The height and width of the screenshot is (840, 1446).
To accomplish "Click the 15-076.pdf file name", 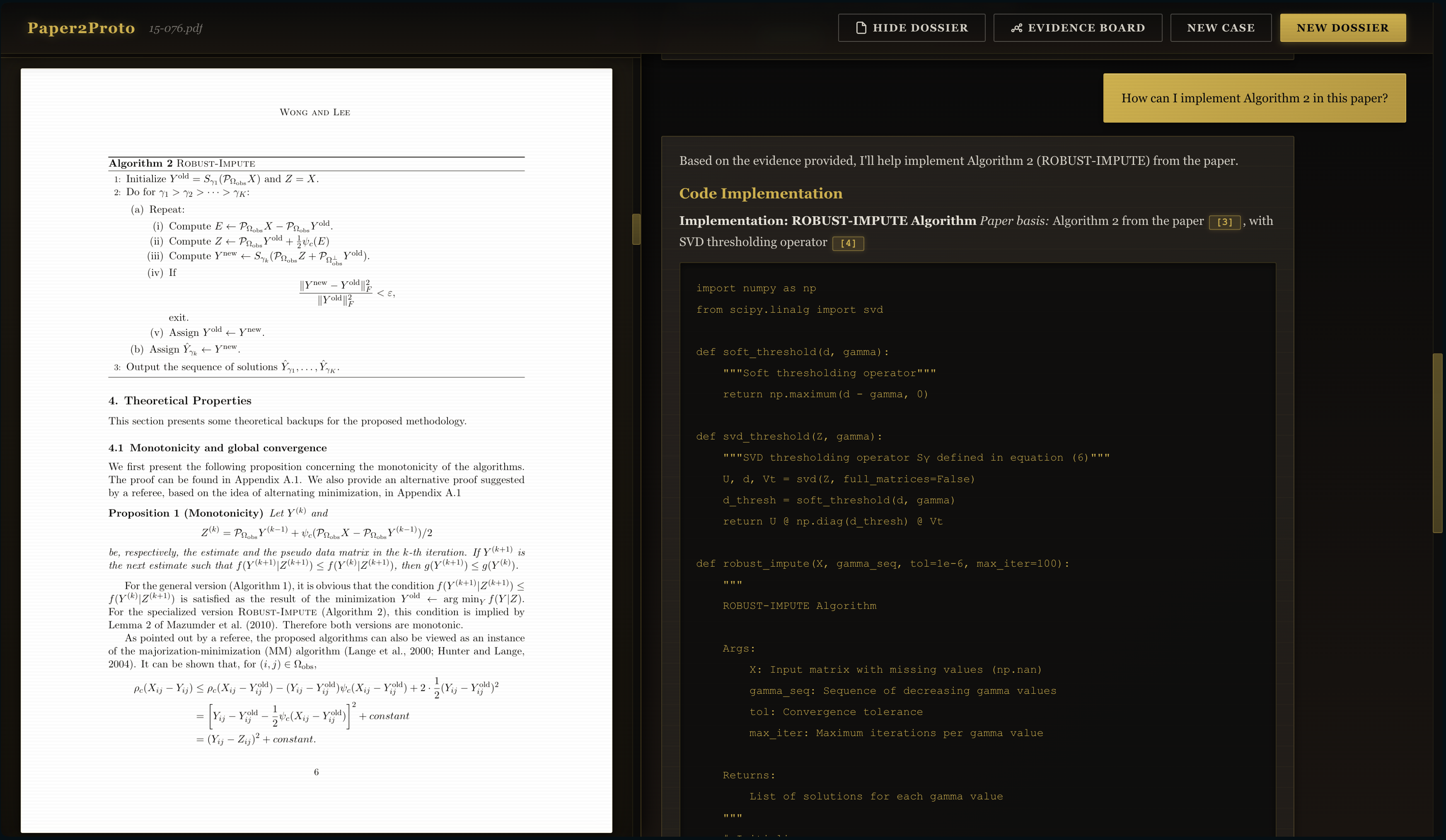I will tap(176, 28).
